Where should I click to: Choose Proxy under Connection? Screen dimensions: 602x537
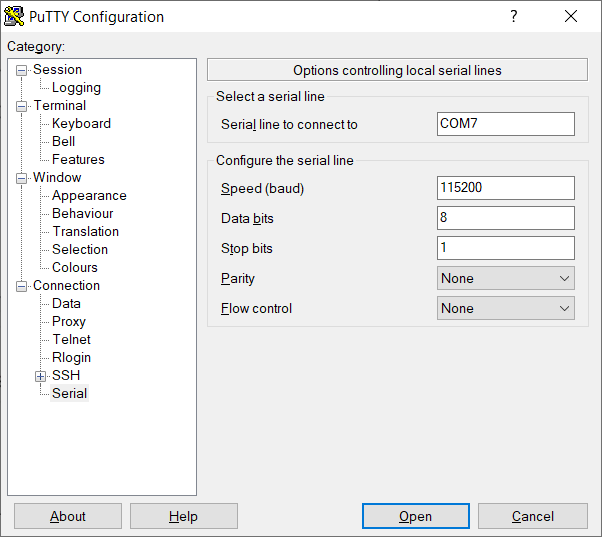point(69,322)
